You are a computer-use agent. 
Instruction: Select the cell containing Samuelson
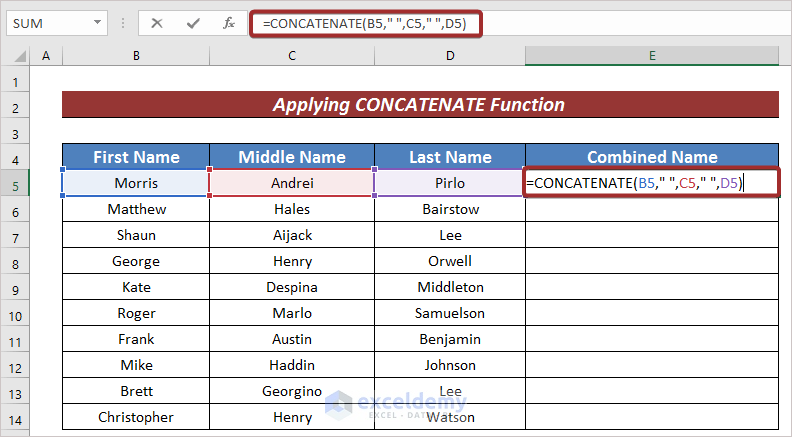[x=450, y=313]
